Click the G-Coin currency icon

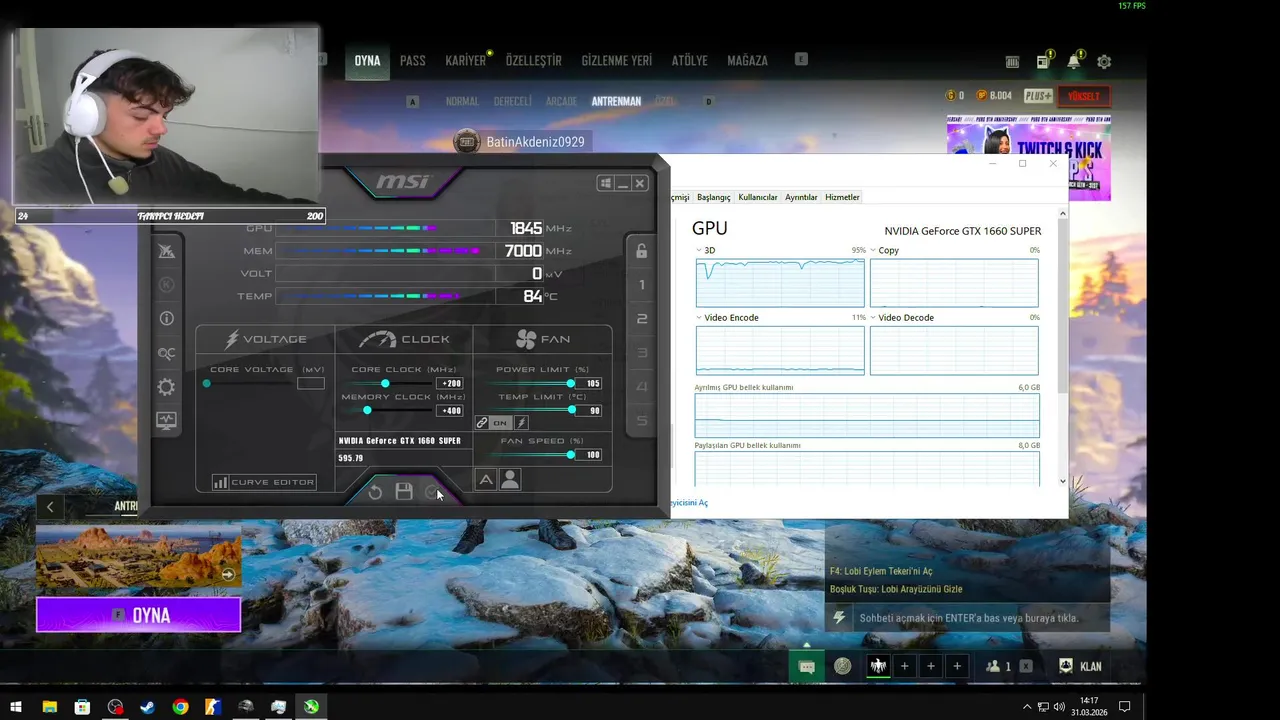[x=950, y=96]
